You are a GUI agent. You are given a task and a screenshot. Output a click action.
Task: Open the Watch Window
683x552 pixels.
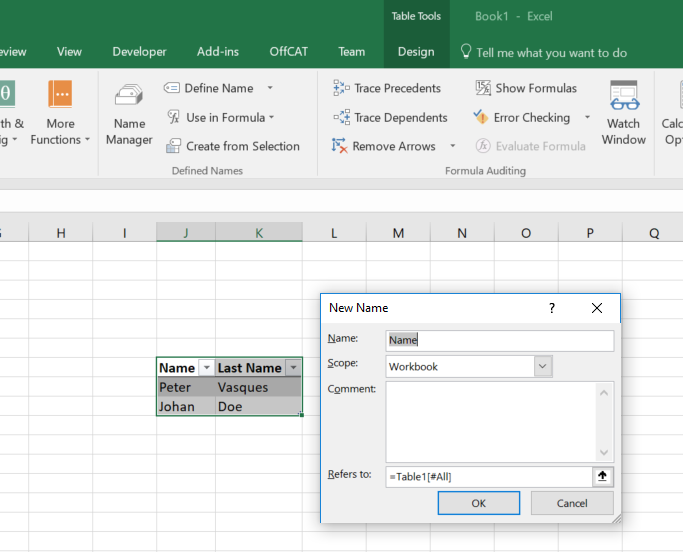[x=624, y=113]
